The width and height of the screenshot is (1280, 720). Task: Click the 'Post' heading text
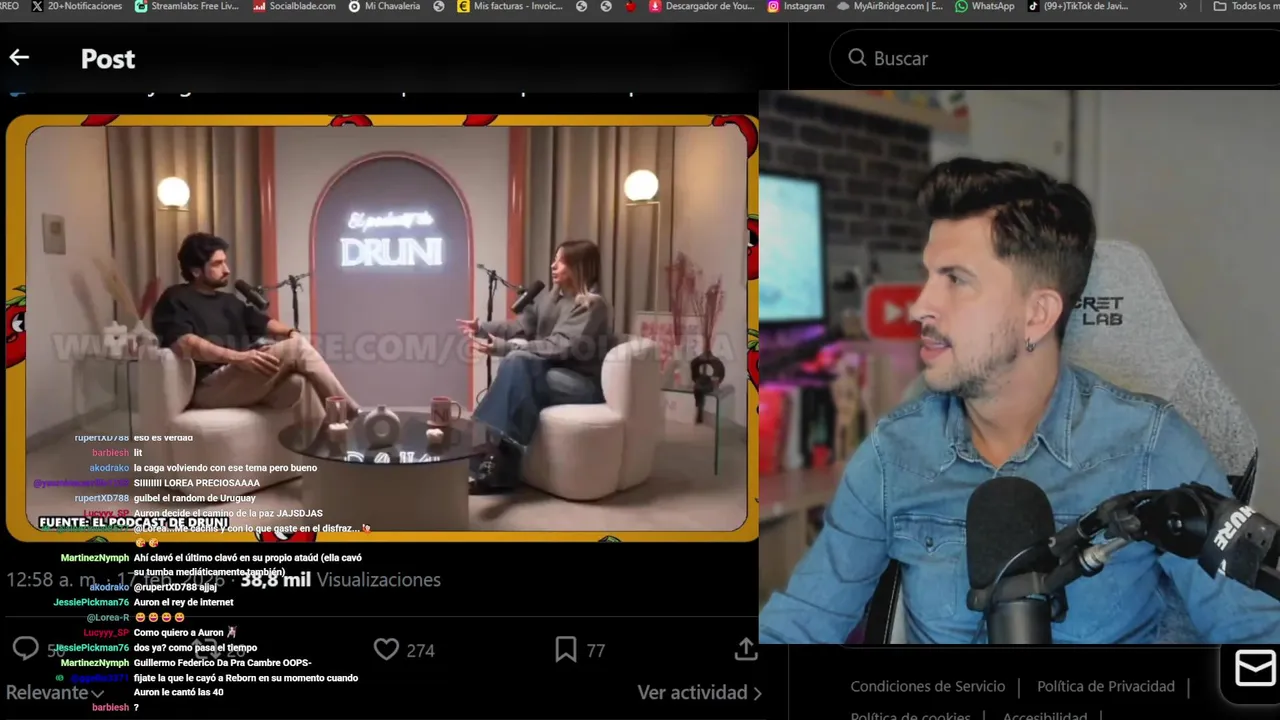pos(108,58)
